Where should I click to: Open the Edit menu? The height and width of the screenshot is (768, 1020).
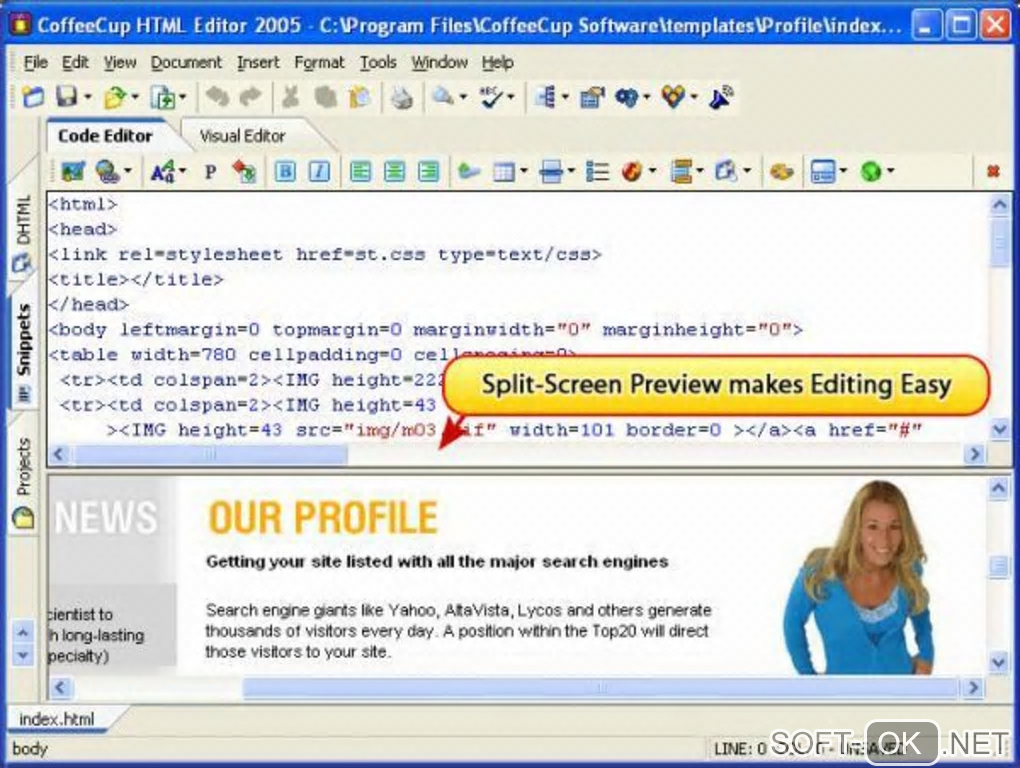click(x=75, y=62)
